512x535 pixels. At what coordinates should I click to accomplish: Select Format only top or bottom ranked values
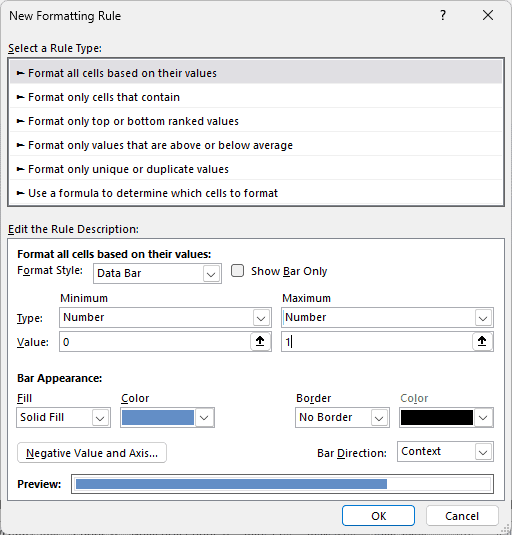(x=256, y=121)
